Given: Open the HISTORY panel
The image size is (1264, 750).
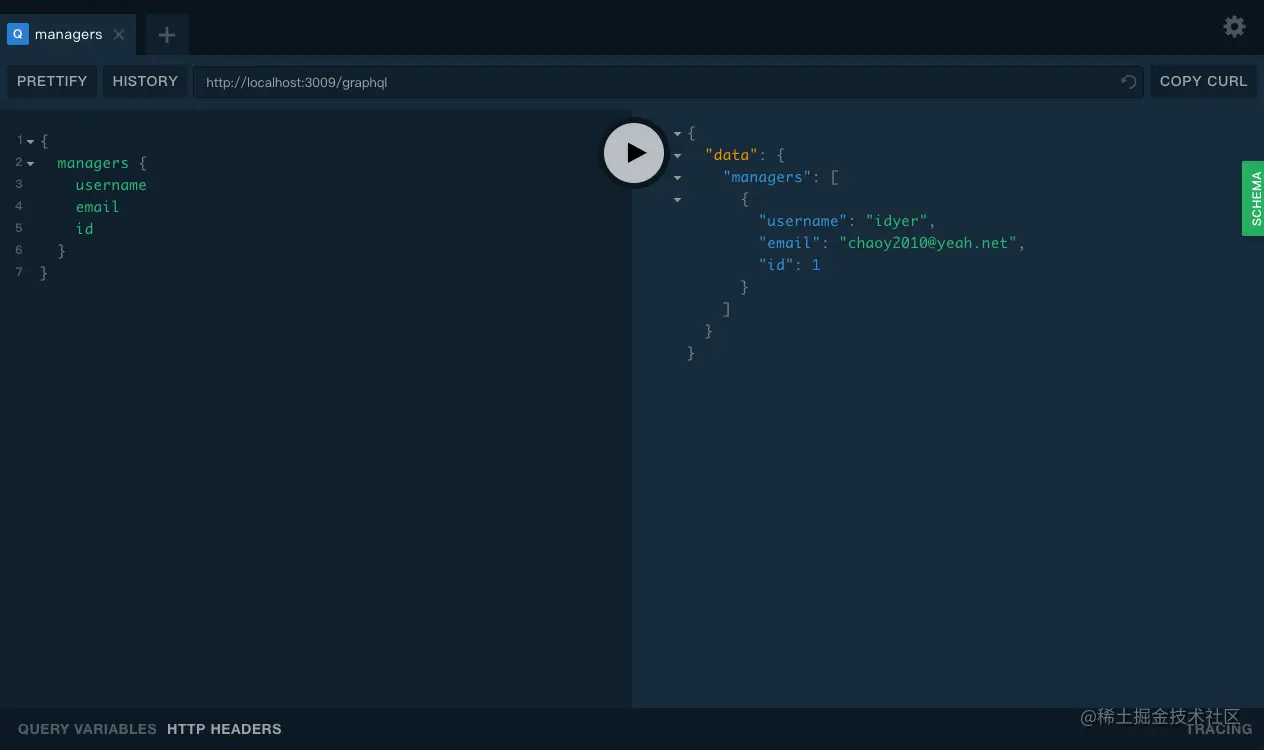Looking at the screenshot, I should click(145, 81).
